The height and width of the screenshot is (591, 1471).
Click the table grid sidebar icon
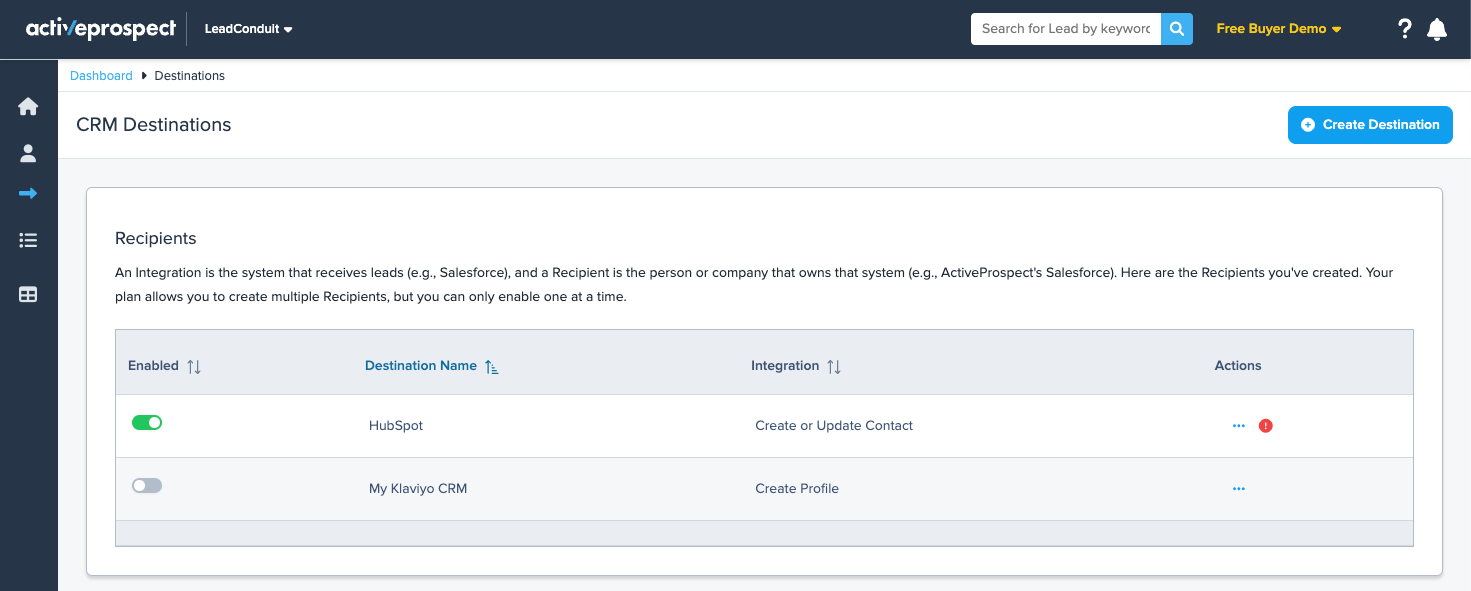pos(28,295)
